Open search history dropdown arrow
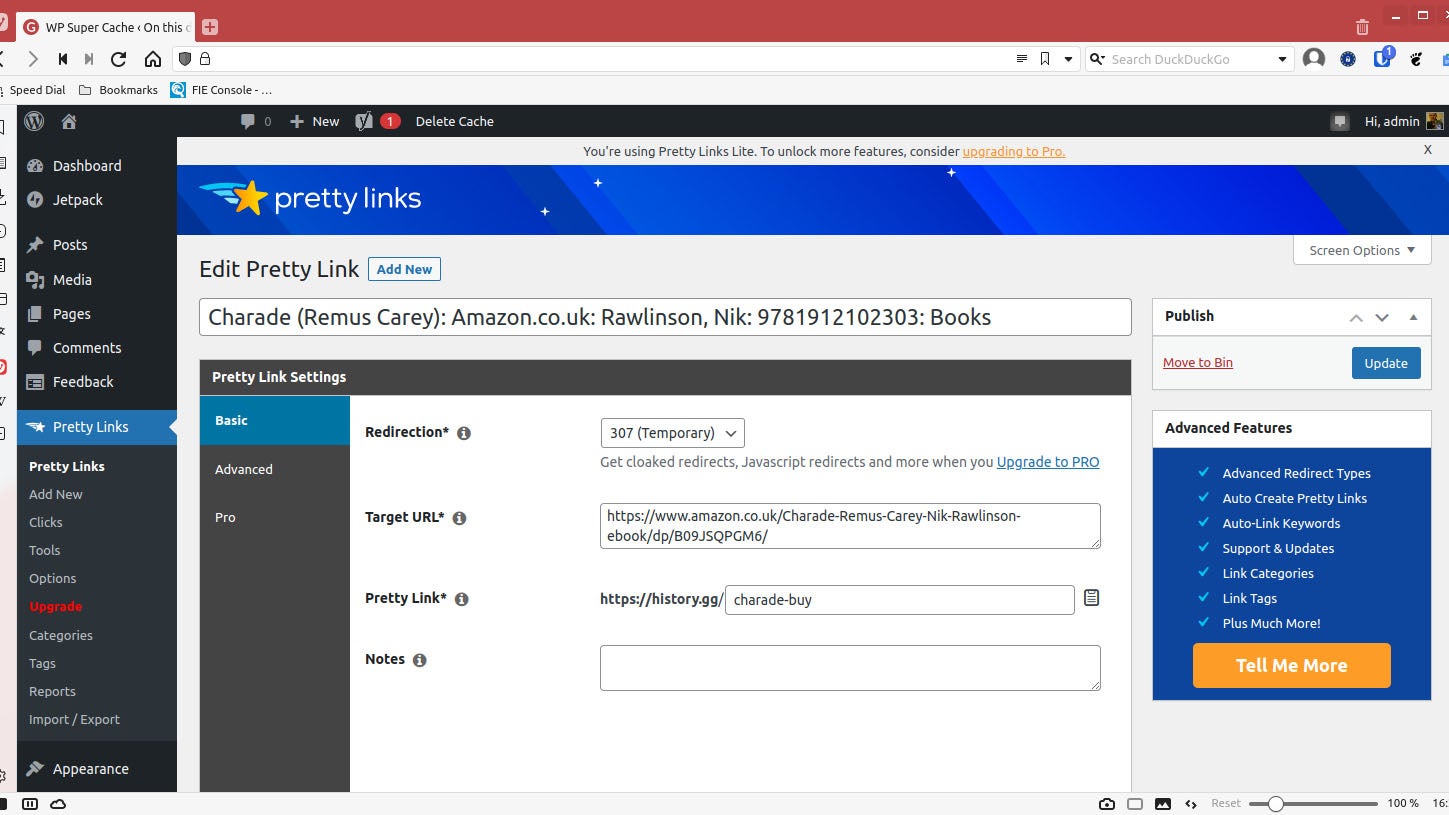 pos(1282,59)
